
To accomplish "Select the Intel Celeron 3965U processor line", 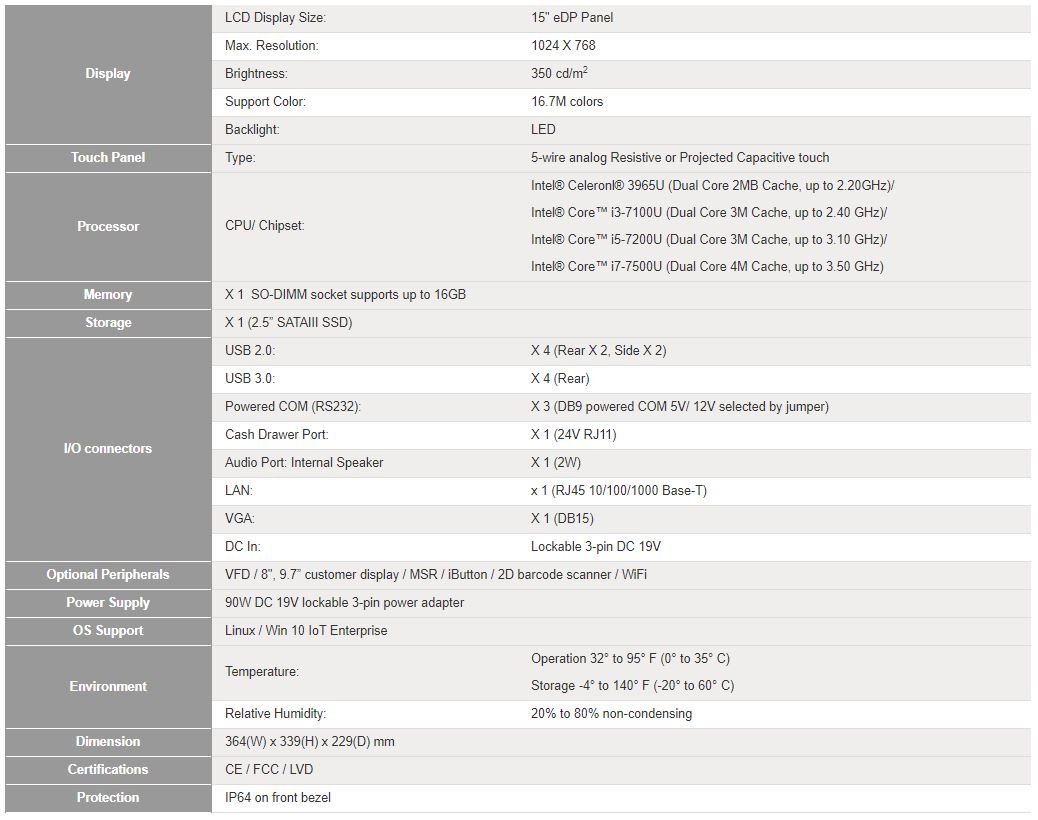I will coord(712,186).
